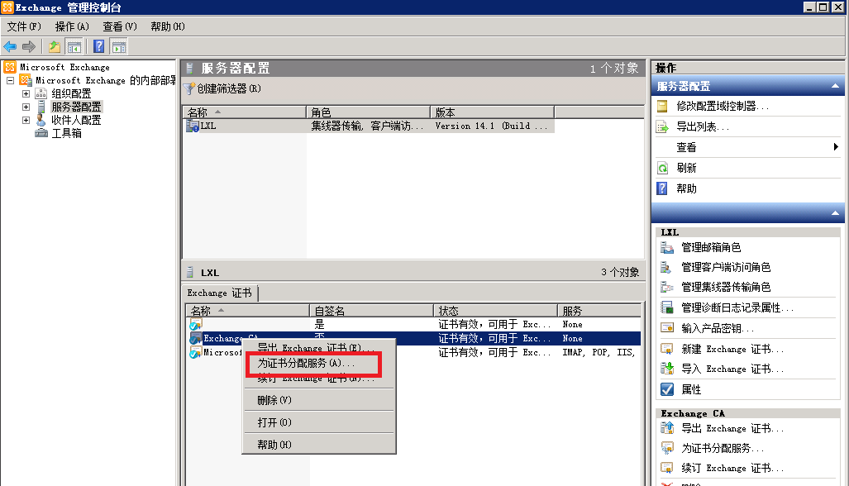849x486 pixels.
Task: Open the 操作(A) menu in menu bar
Action: click(72, 27)
